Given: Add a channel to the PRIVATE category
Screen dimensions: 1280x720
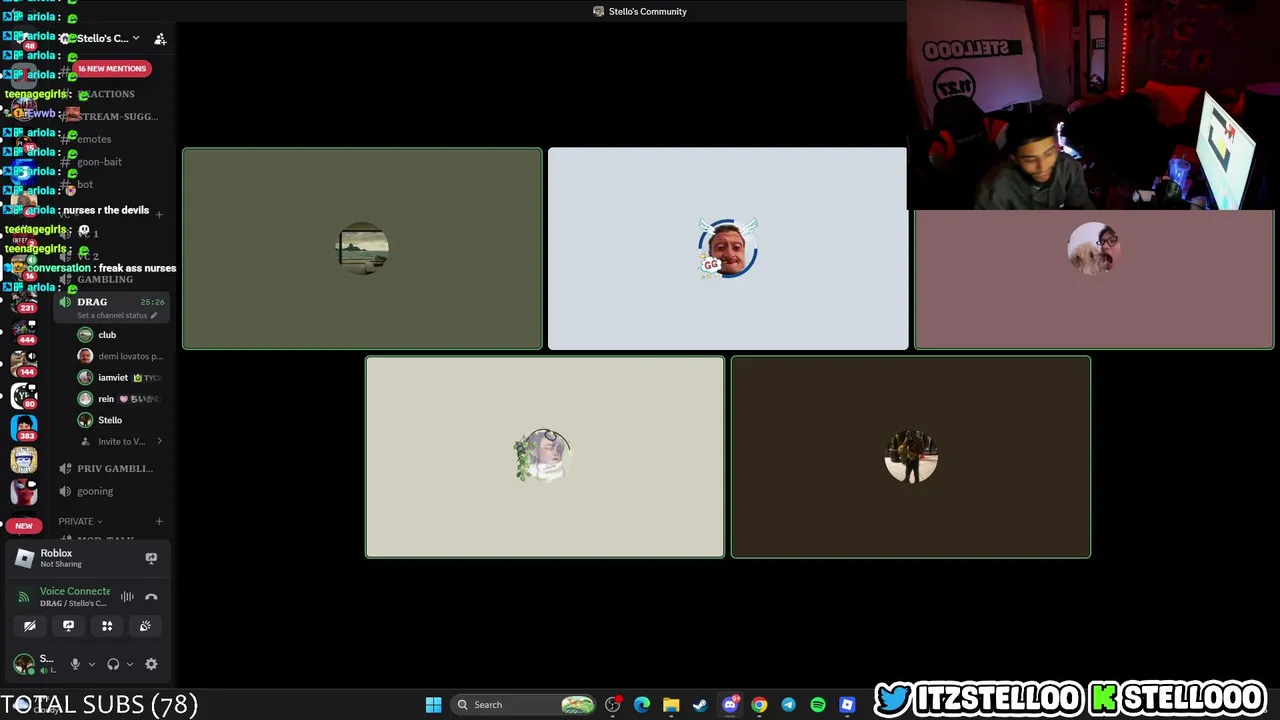Looking at the screenshot, I should (158, 521).
